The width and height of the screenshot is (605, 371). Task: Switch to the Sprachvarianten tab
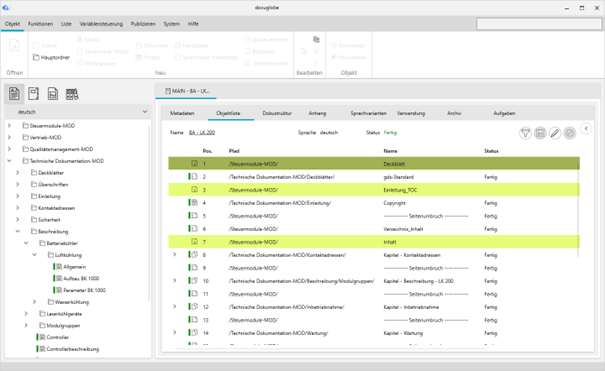[x=368, y=113]
